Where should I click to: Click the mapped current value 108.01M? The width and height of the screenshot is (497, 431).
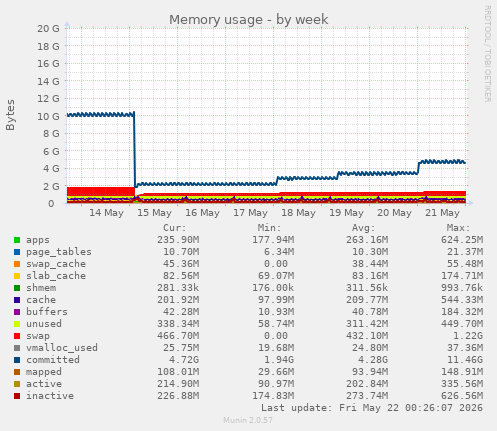click(x=178, y=372)
